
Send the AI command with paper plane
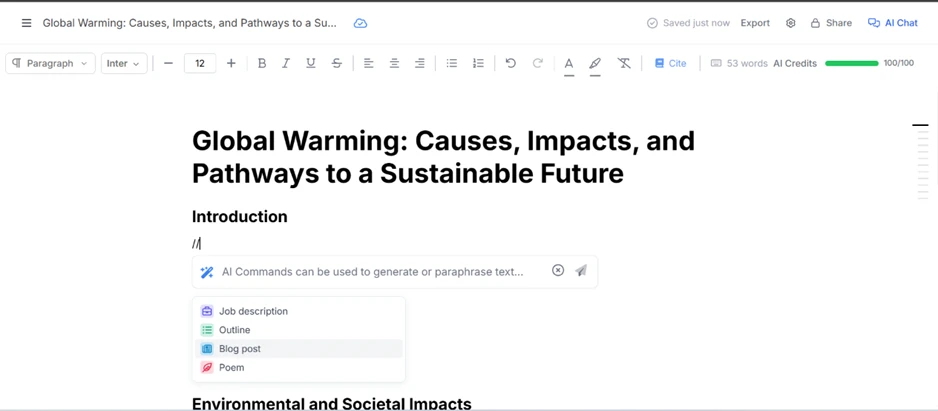point(581,271)
